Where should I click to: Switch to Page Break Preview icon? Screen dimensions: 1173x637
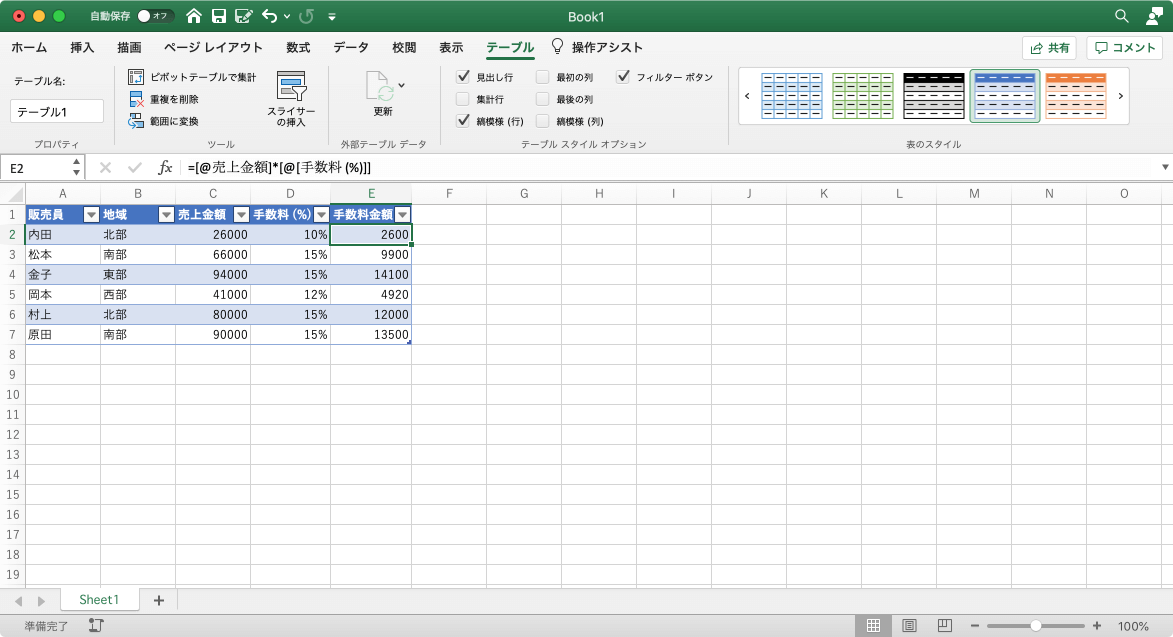(x=945, y=626)
